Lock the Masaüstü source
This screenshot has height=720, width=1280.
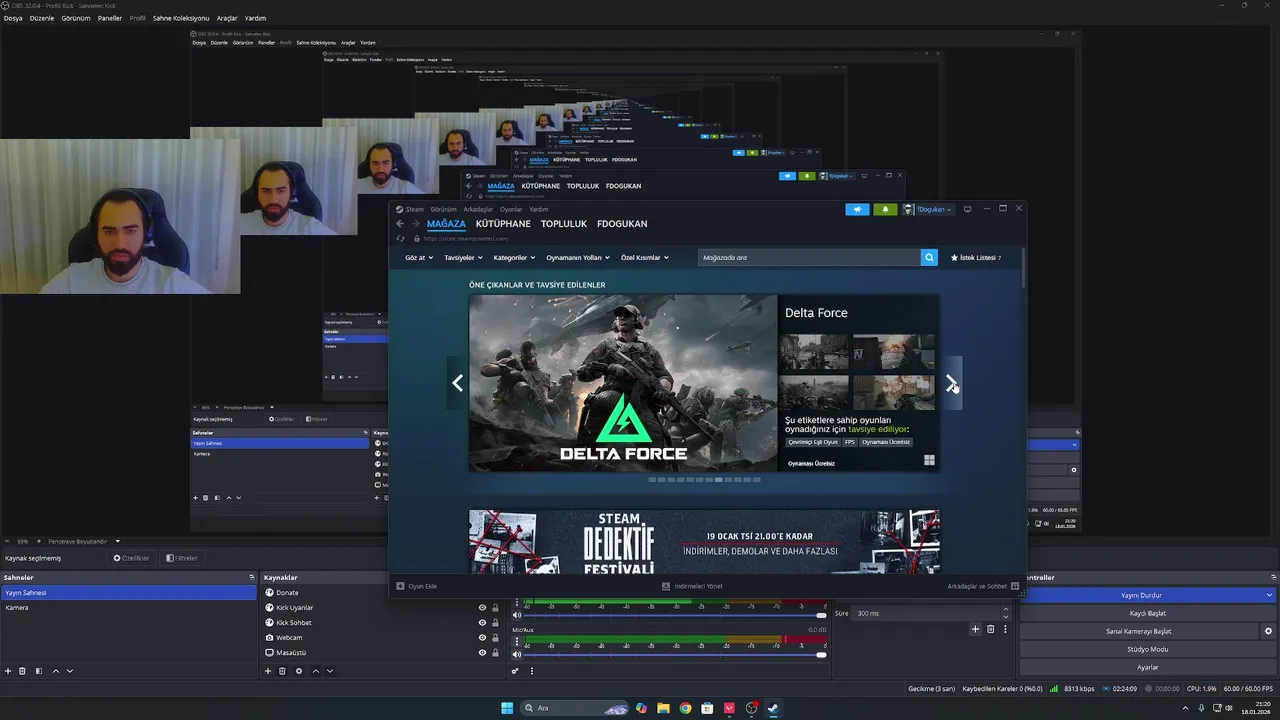[x=495, y=653]
